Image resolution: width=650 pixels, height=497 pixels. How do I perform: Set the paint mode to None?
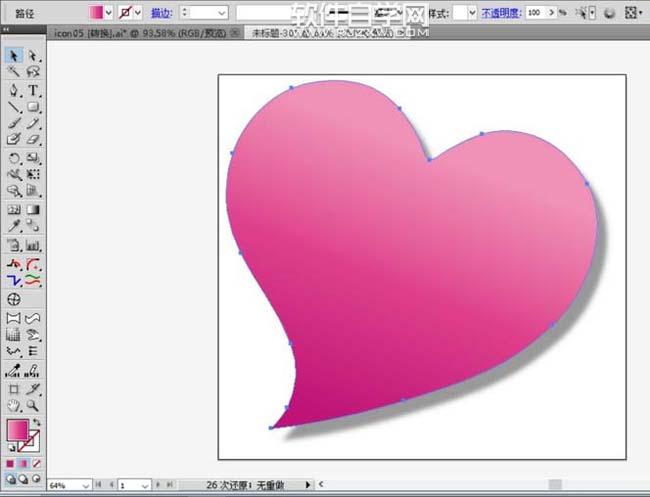(x=38, y=463)
